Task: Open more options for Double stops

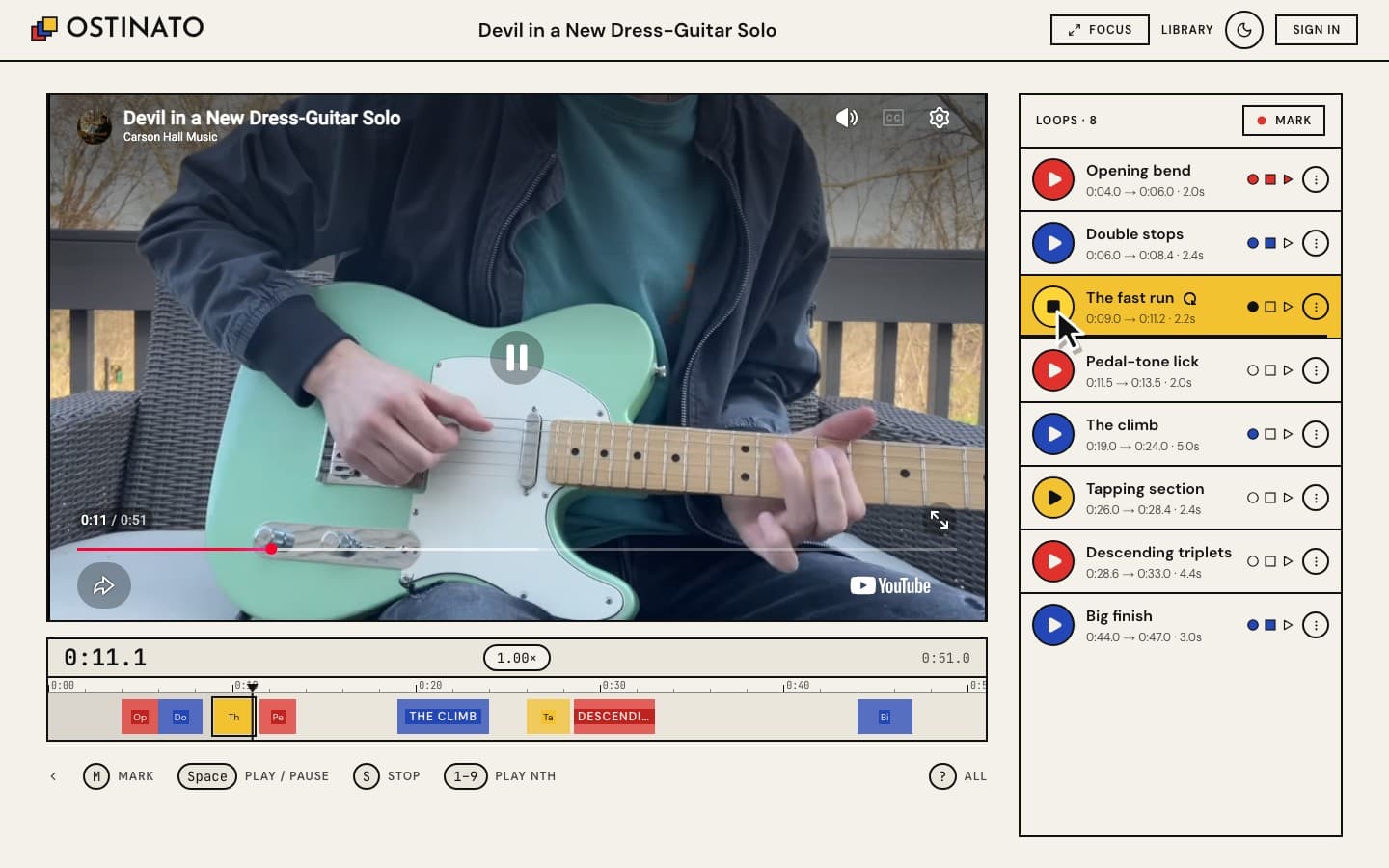Action: (1316, 243)
